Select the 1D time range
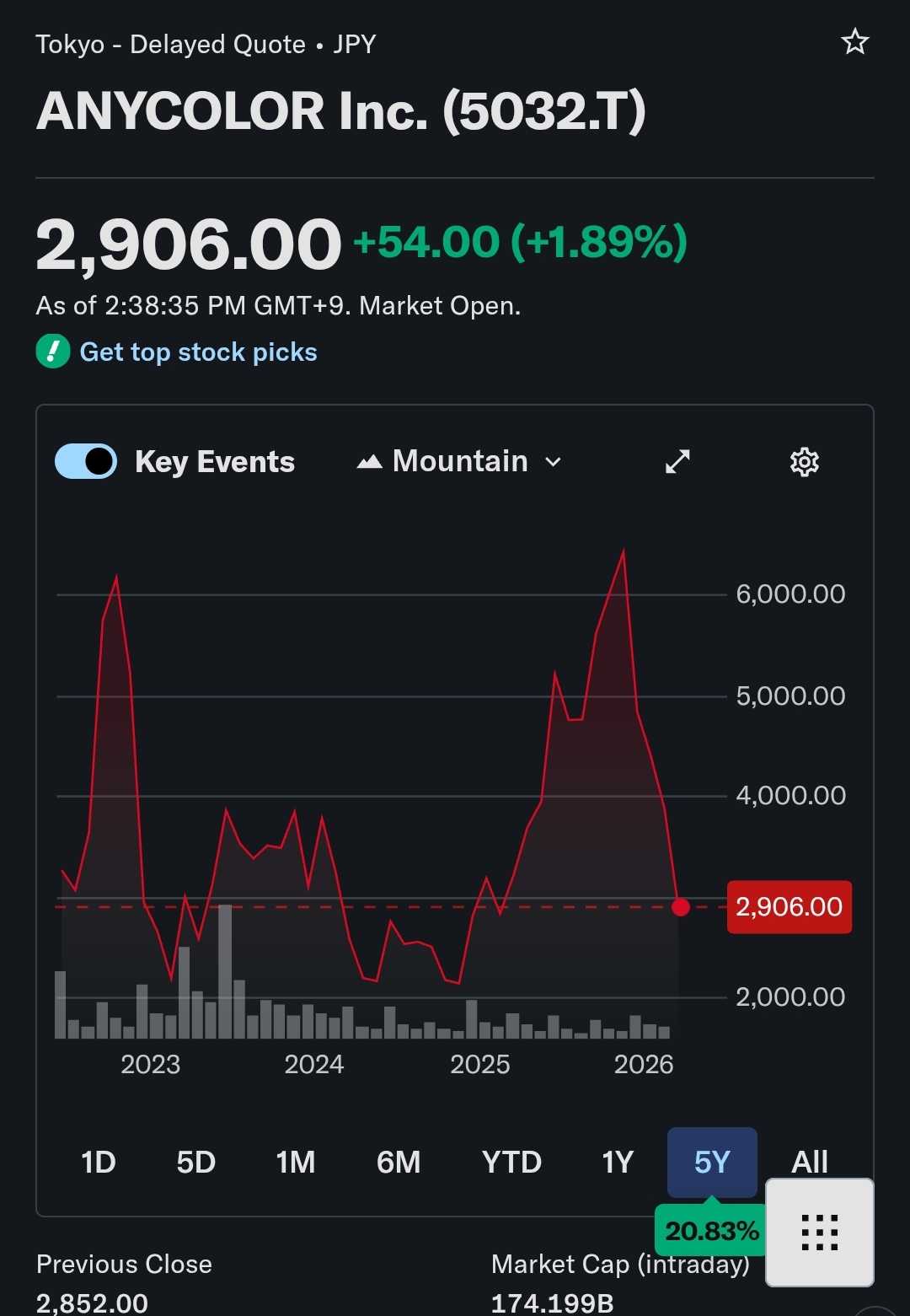 point(99,1162)
